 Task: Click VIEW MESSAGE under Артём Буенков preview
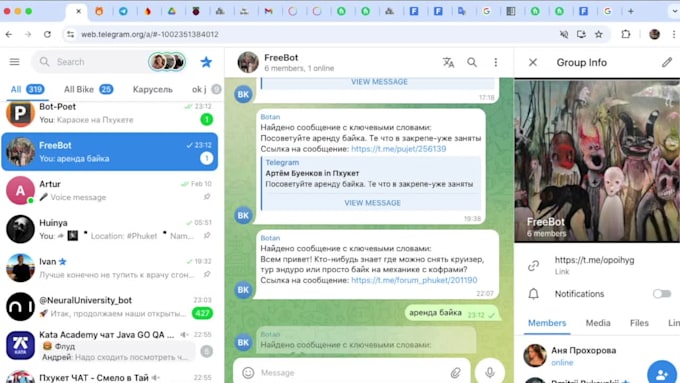(373, 203)
